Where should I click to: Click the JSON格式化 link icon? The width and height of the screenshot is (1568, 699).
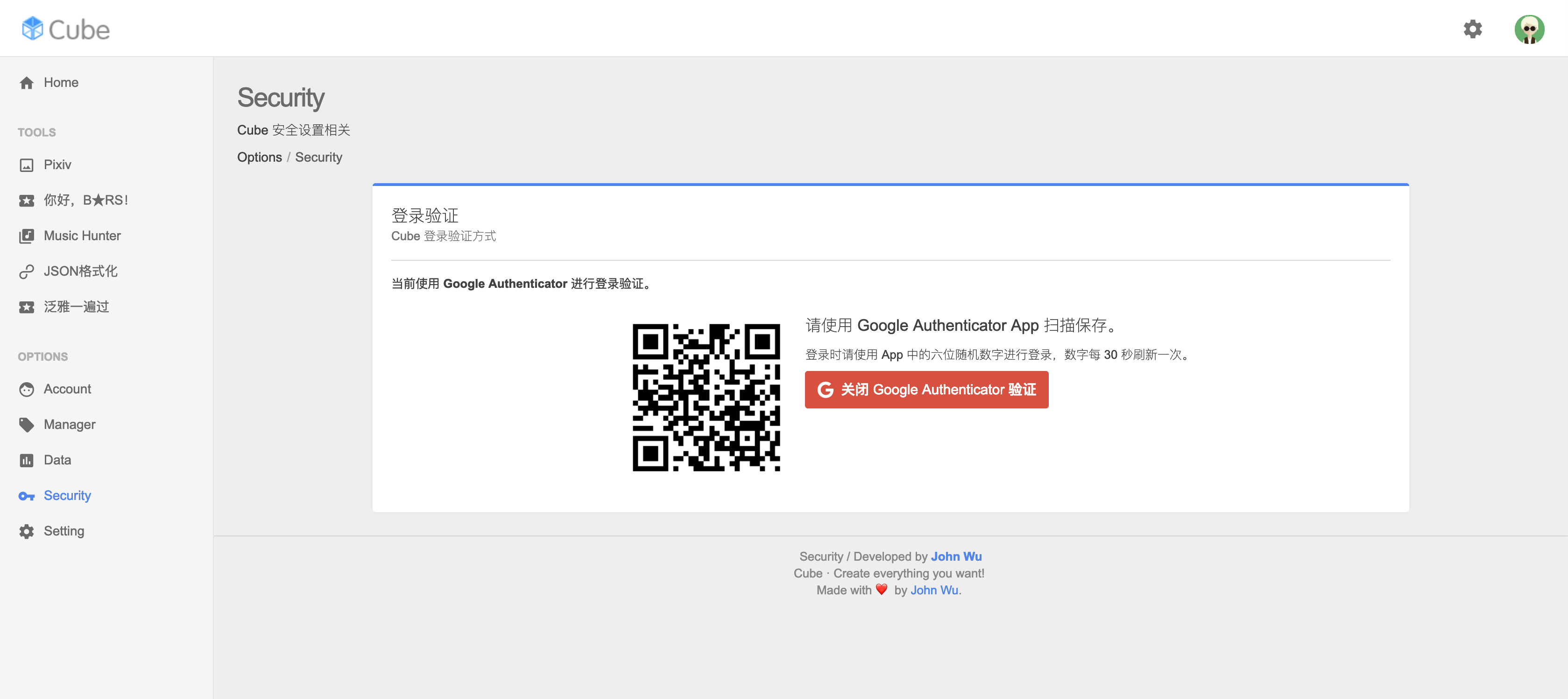(x=26, y=271)
